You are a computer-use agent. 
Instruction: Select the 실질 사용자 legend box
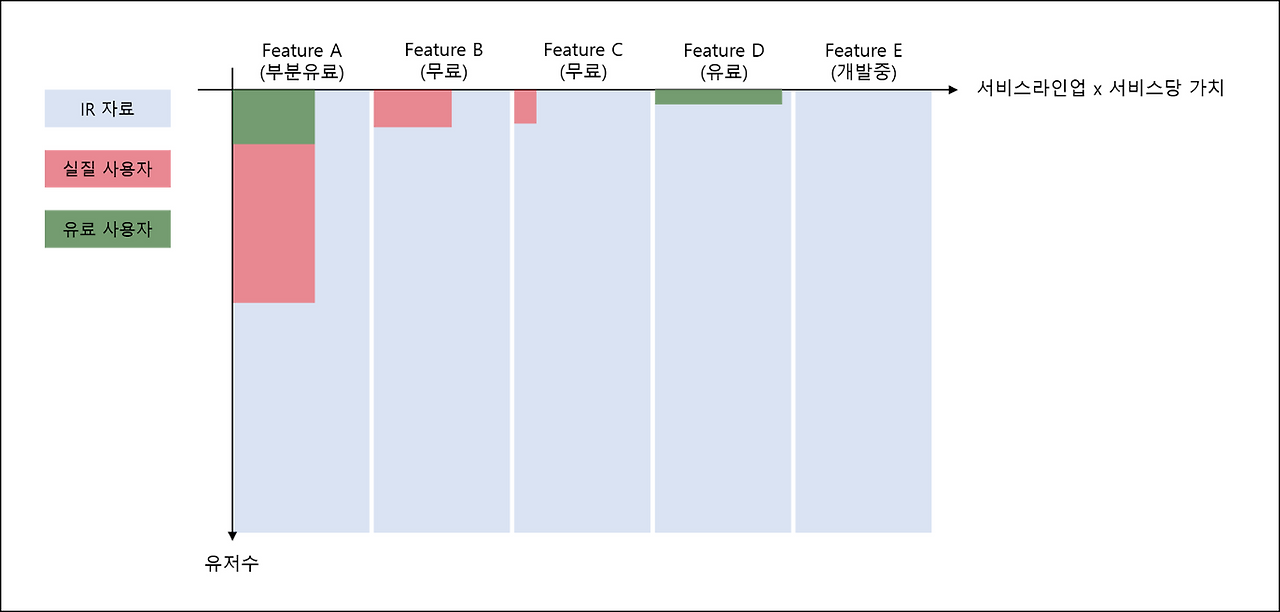click(107, 169)
